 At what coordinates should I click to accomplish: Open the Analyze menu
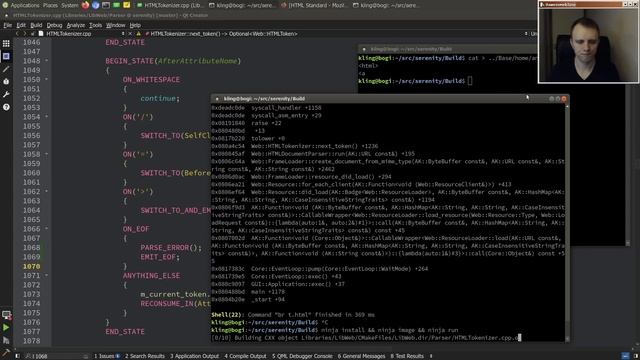(76, 25)
